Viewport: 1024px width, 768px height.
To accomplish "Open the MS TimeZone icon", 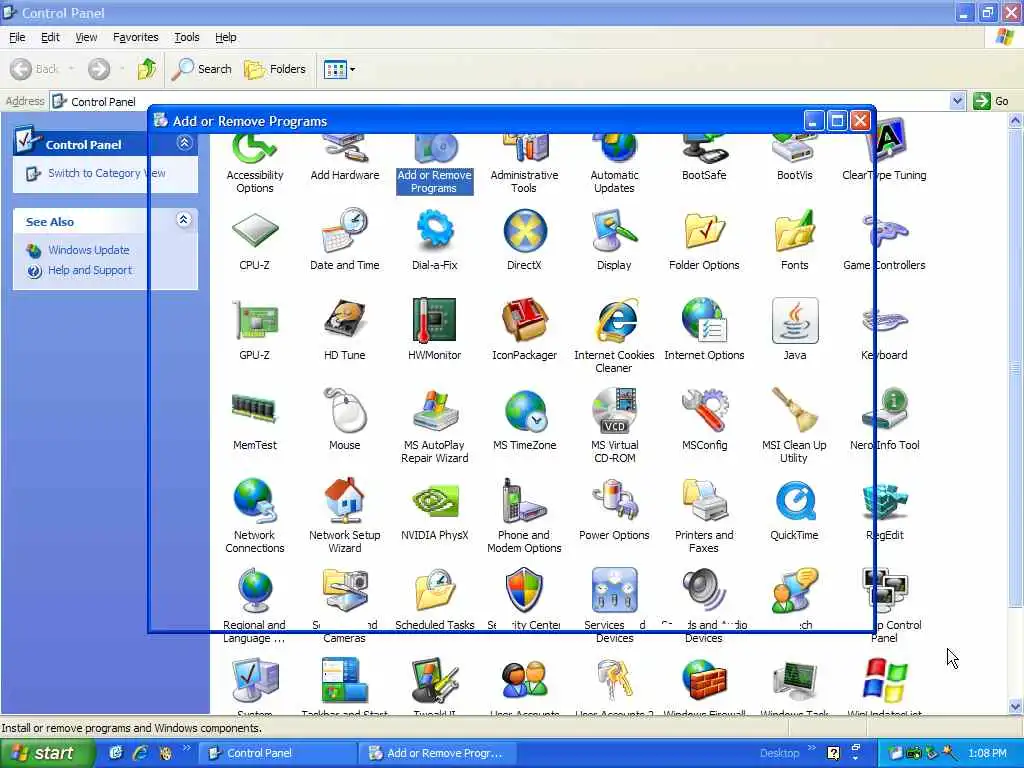I will click(x=524, y=411).
